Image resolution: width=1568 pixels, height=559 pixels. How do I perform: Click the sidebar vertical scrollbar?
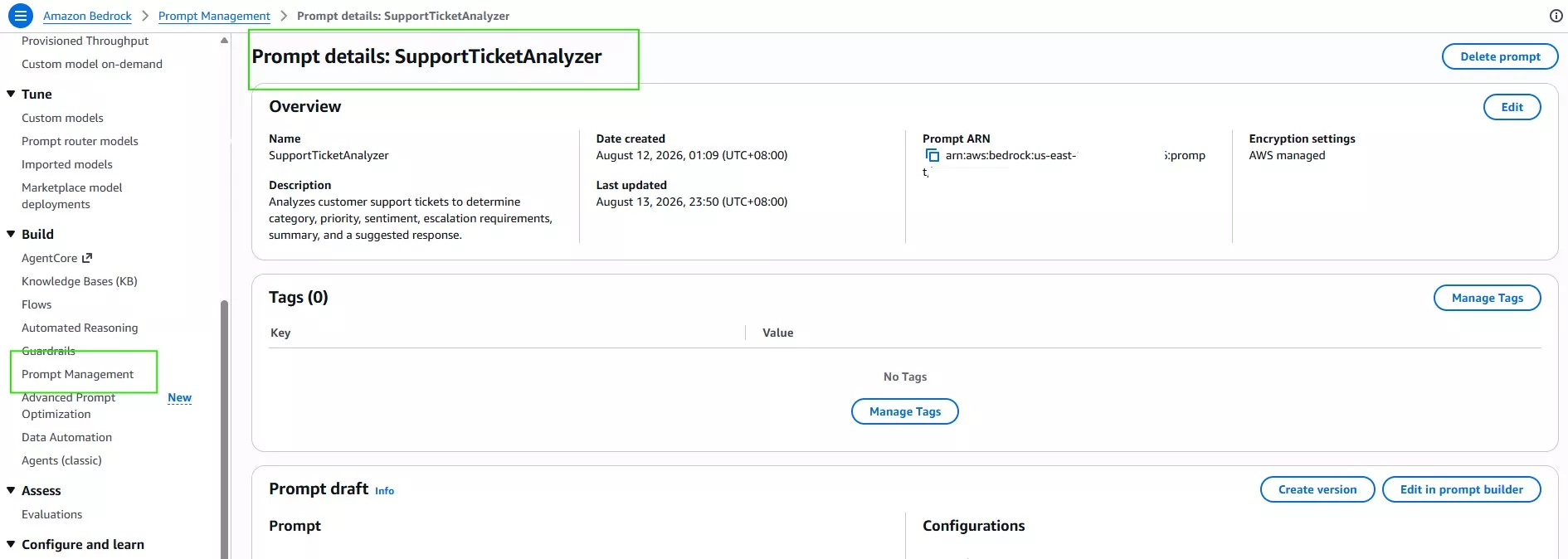point(224,429)
